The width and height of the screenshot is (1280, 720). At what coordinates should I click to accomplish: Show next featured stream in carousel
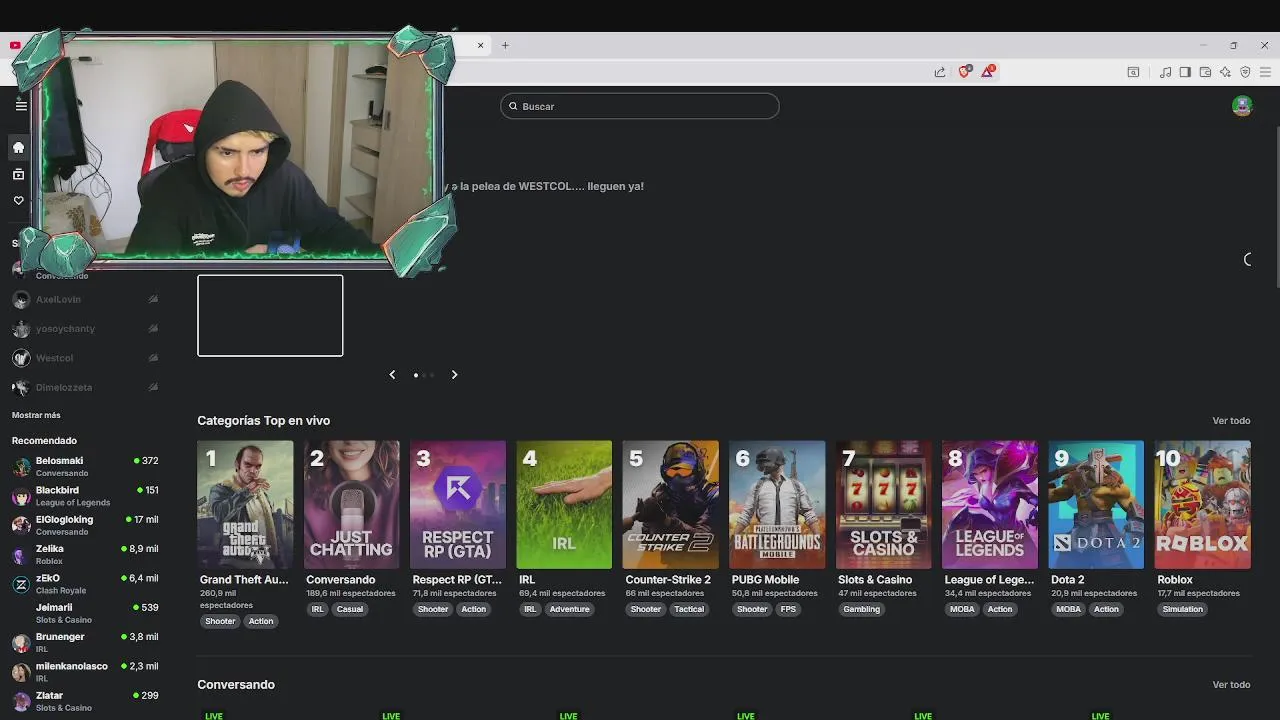coord(454,374)
